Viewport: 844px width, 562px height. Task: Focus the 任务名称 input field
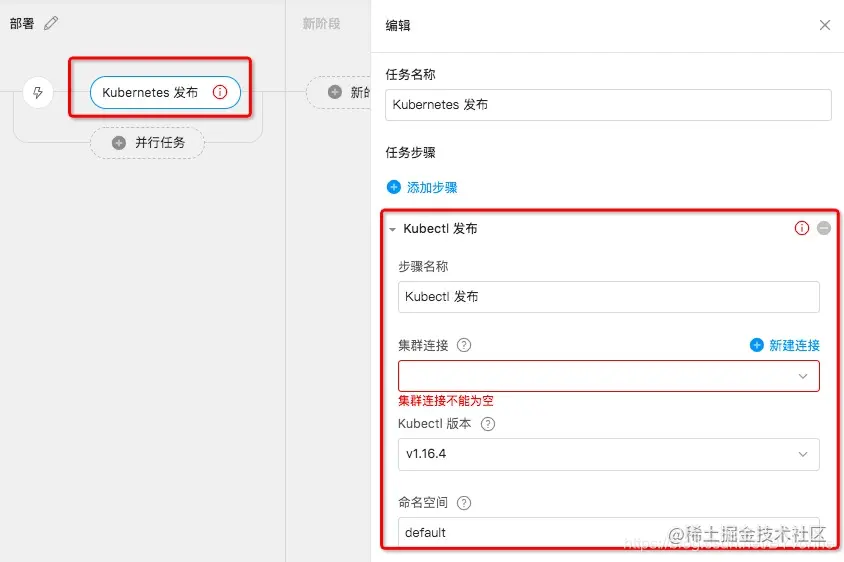[608, 104]
